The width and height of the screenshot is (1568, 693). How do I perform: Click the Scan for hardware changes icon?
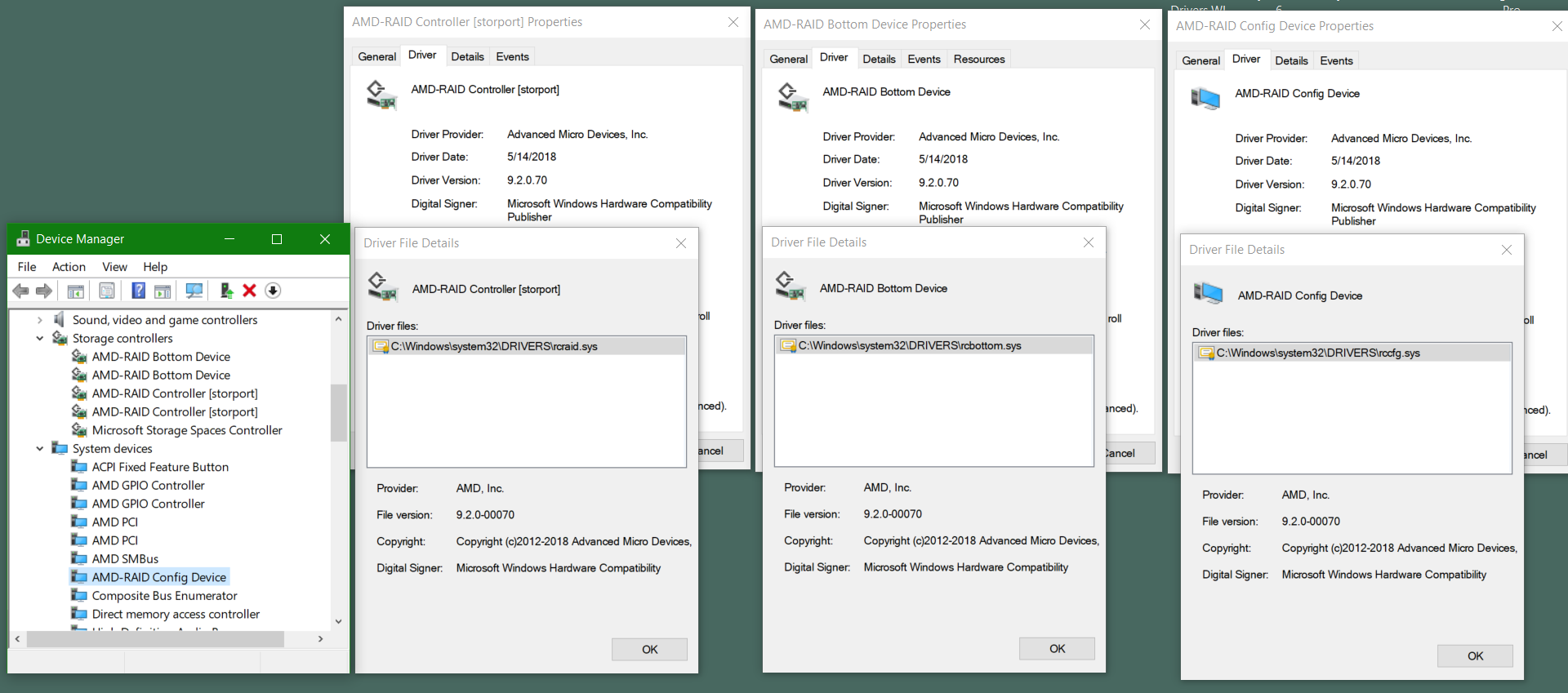click(194, 291)
